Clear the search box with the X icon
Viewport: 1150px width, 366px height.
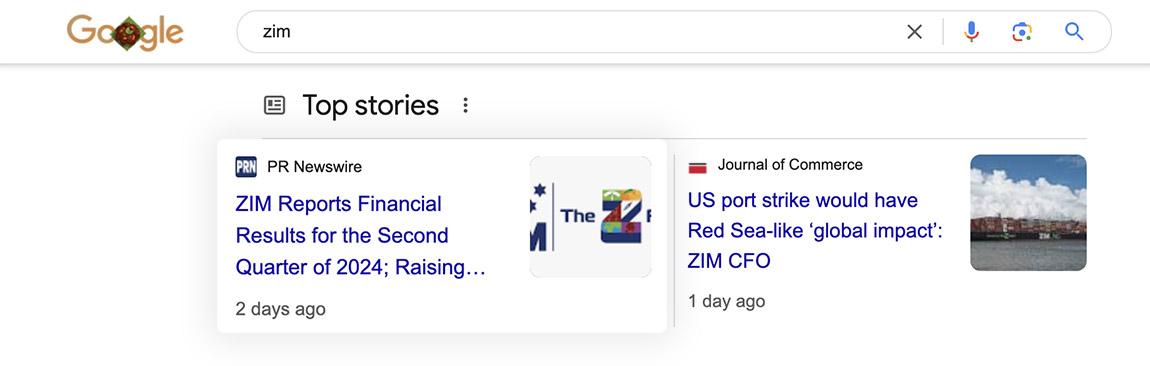pyautogui.click(x=915, y=32)
